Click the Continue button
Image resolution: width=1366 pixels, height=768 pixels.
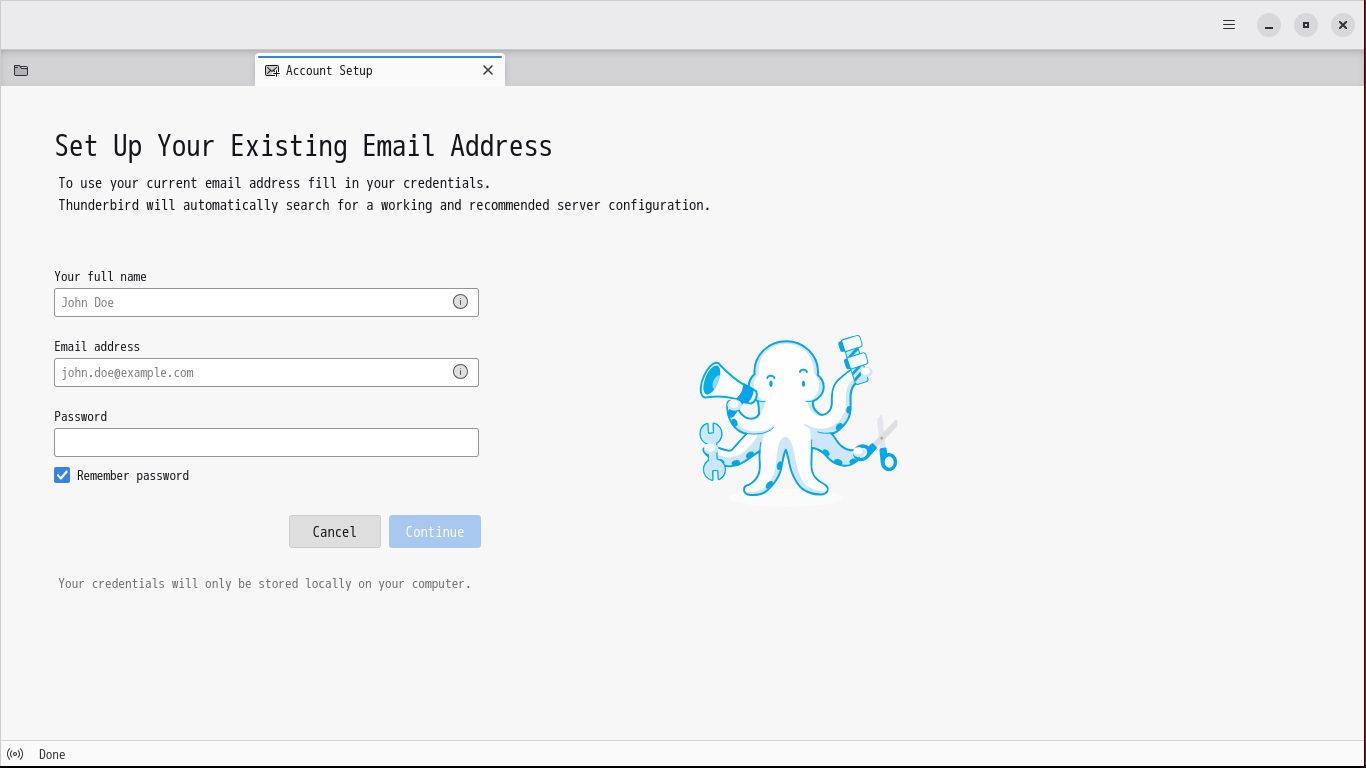(x=435, y=532)
